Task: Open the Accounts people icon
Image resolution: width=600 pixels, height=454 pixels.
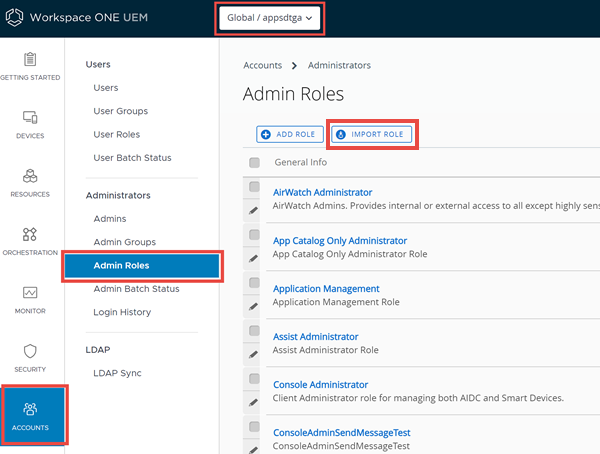Action: (x=30, y=409)
